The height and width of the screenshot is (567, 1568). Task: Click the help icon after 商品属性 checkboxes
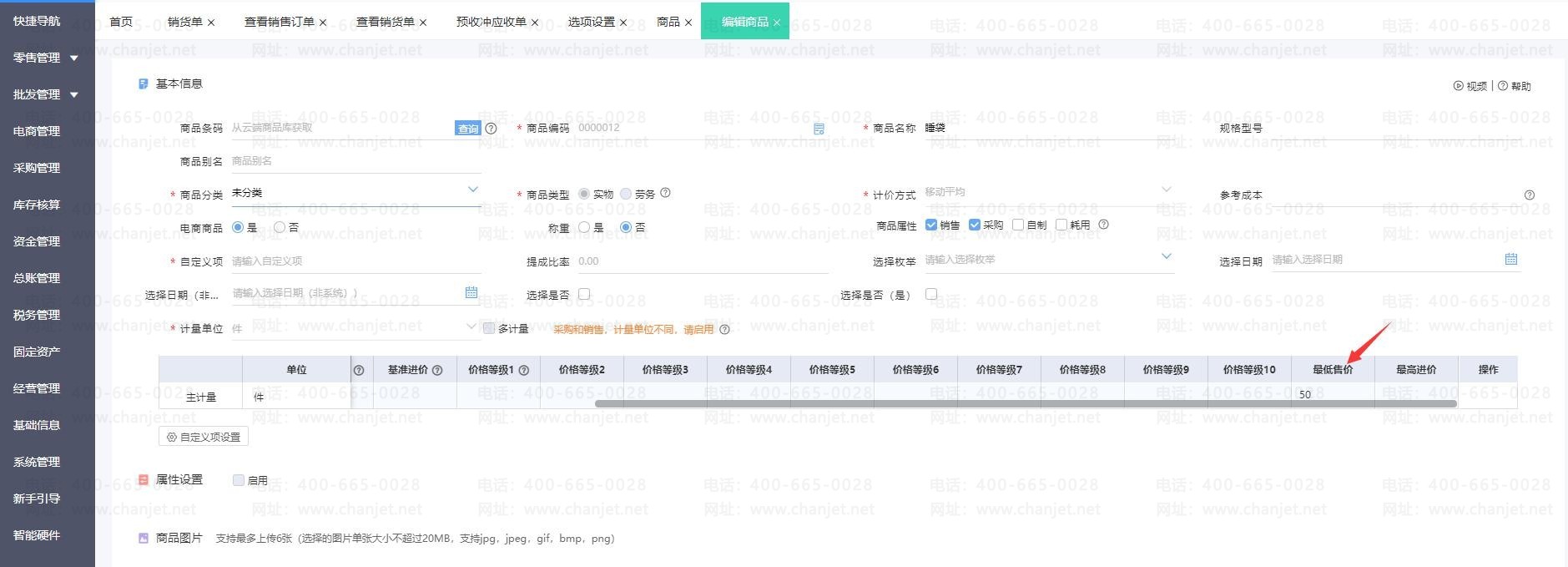coord(1103,225)
